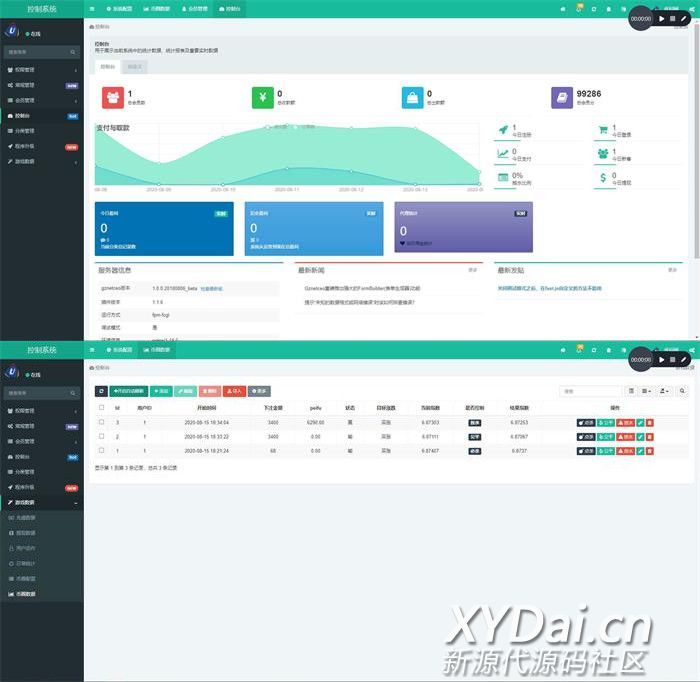The width and height of the screenshot is (700, 682).
Task: Click the red trash delete icon in row Id 1
Action: (650, 451)
